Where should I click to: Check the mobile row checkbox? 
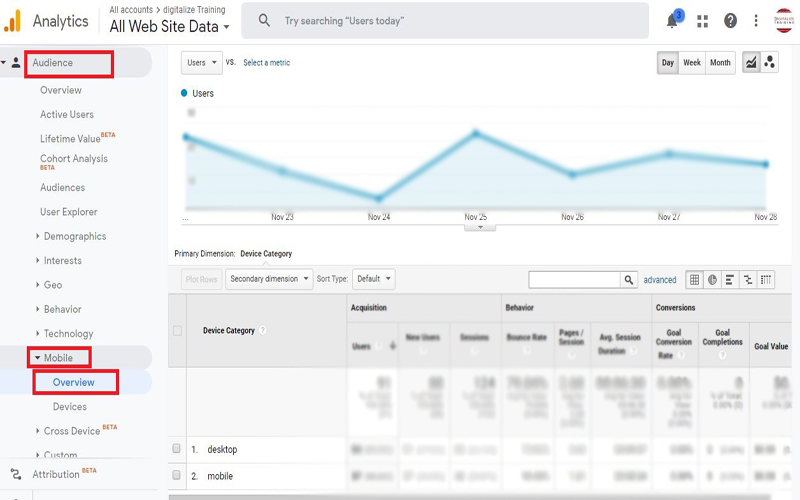[x=177, y=476]
